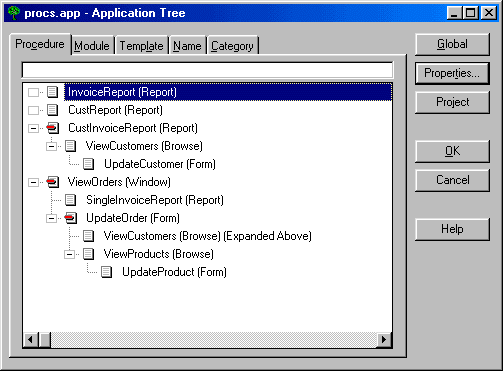Collapse the CustInvoiceReport branch
This screenshot has height=371, width=503.
click(x=33, y=128)
